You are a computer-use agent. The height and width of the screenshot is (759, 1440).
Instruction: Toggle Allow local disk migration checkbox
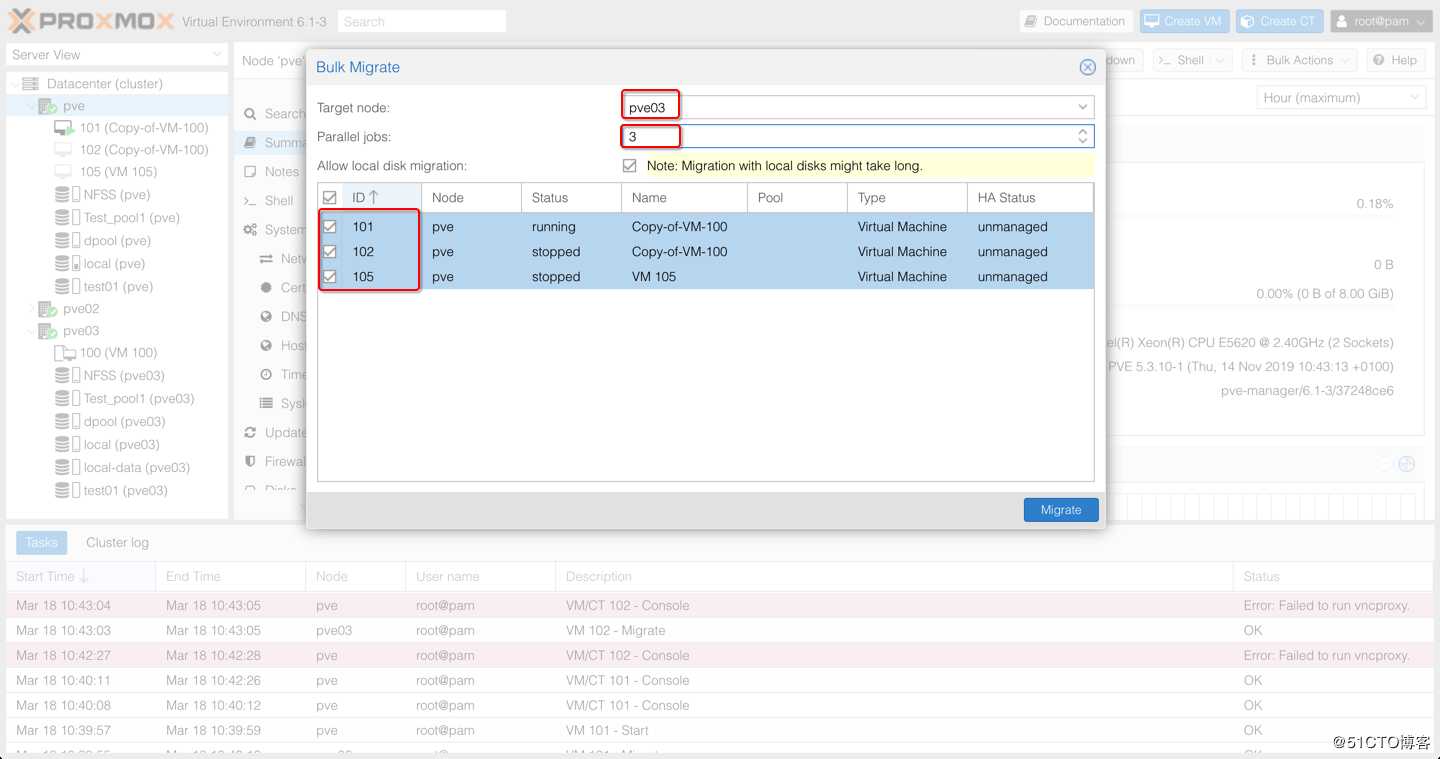(x=629, y=166)
